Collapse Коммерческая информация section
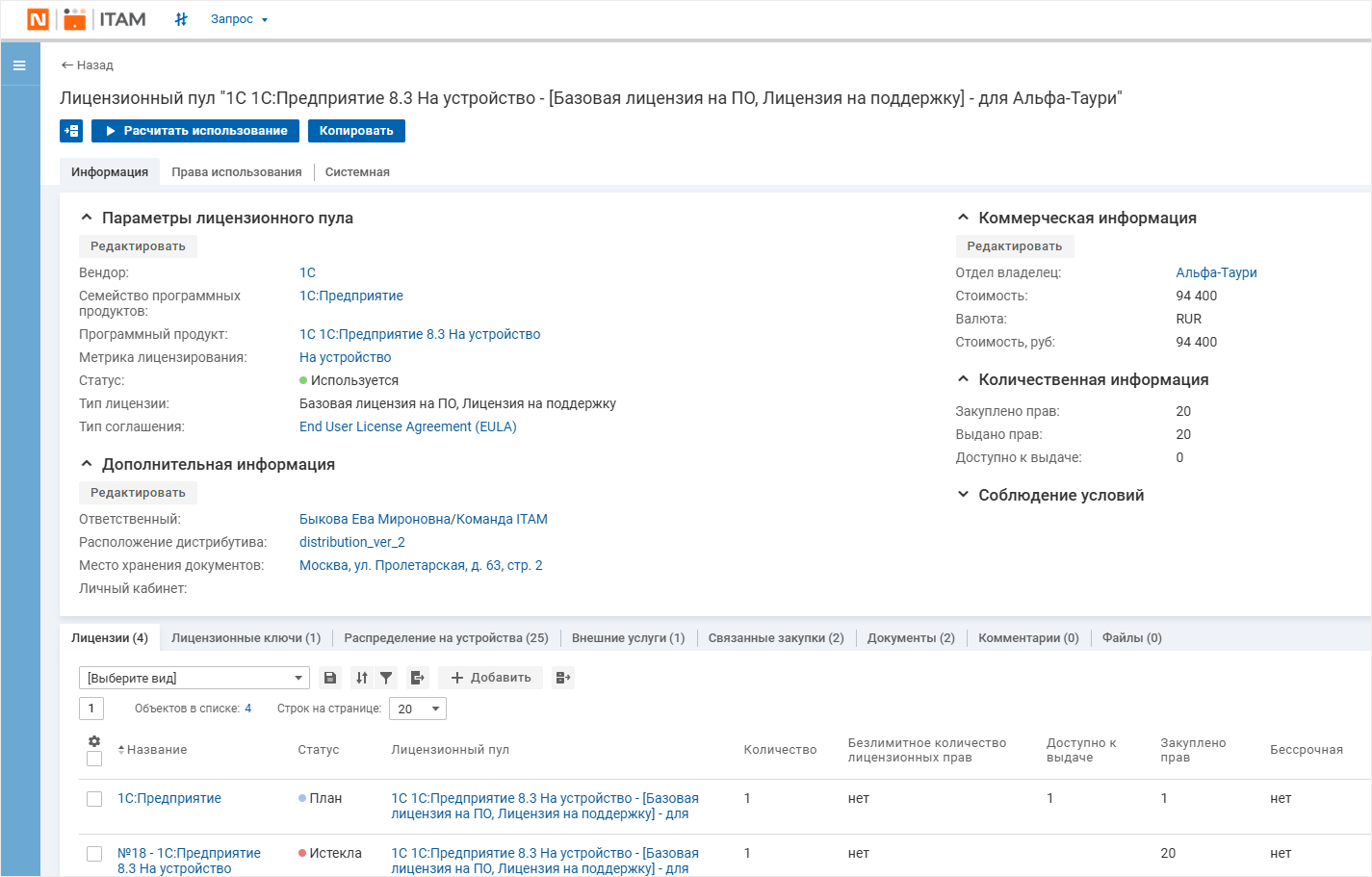The image size is (1372, 877). point(963,218)
